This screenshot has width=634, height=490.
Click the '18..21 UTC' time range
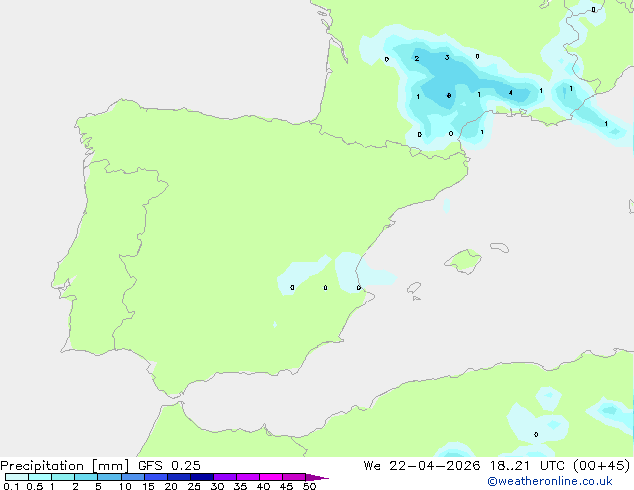(528, 466)
